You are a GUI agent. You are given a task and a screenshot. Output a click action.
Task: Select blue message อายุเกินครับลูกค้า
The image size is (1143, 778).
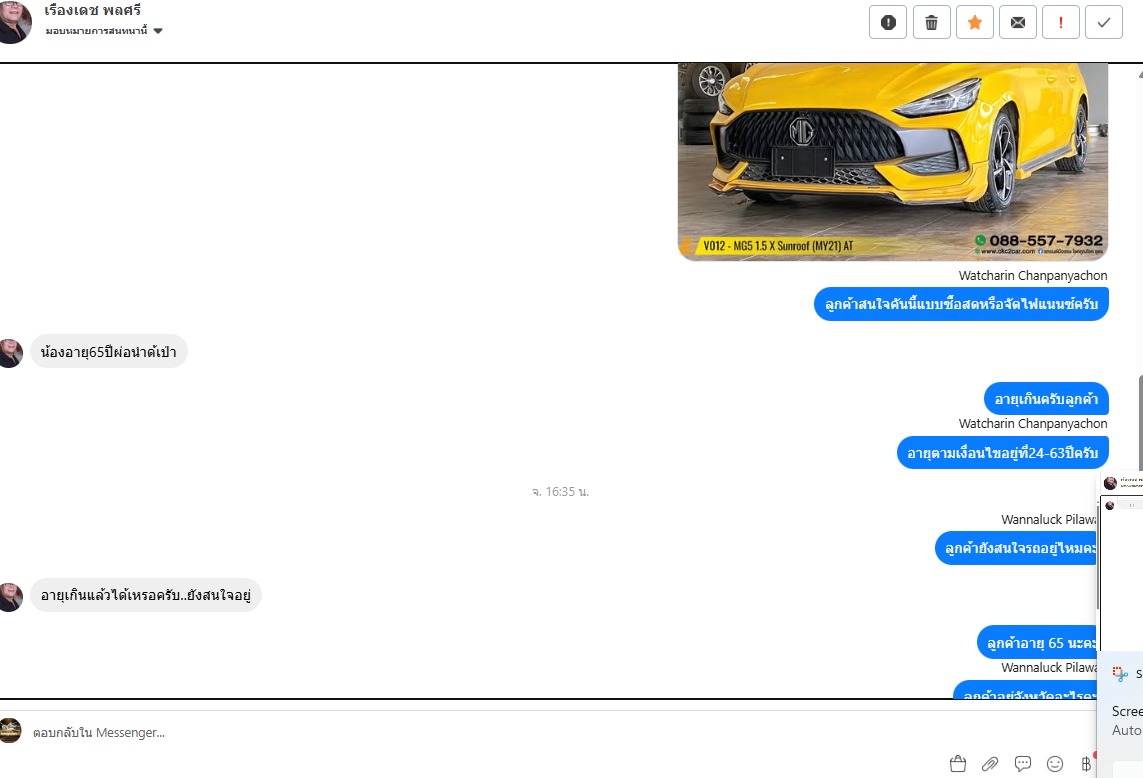click(x=1046, y=399)
